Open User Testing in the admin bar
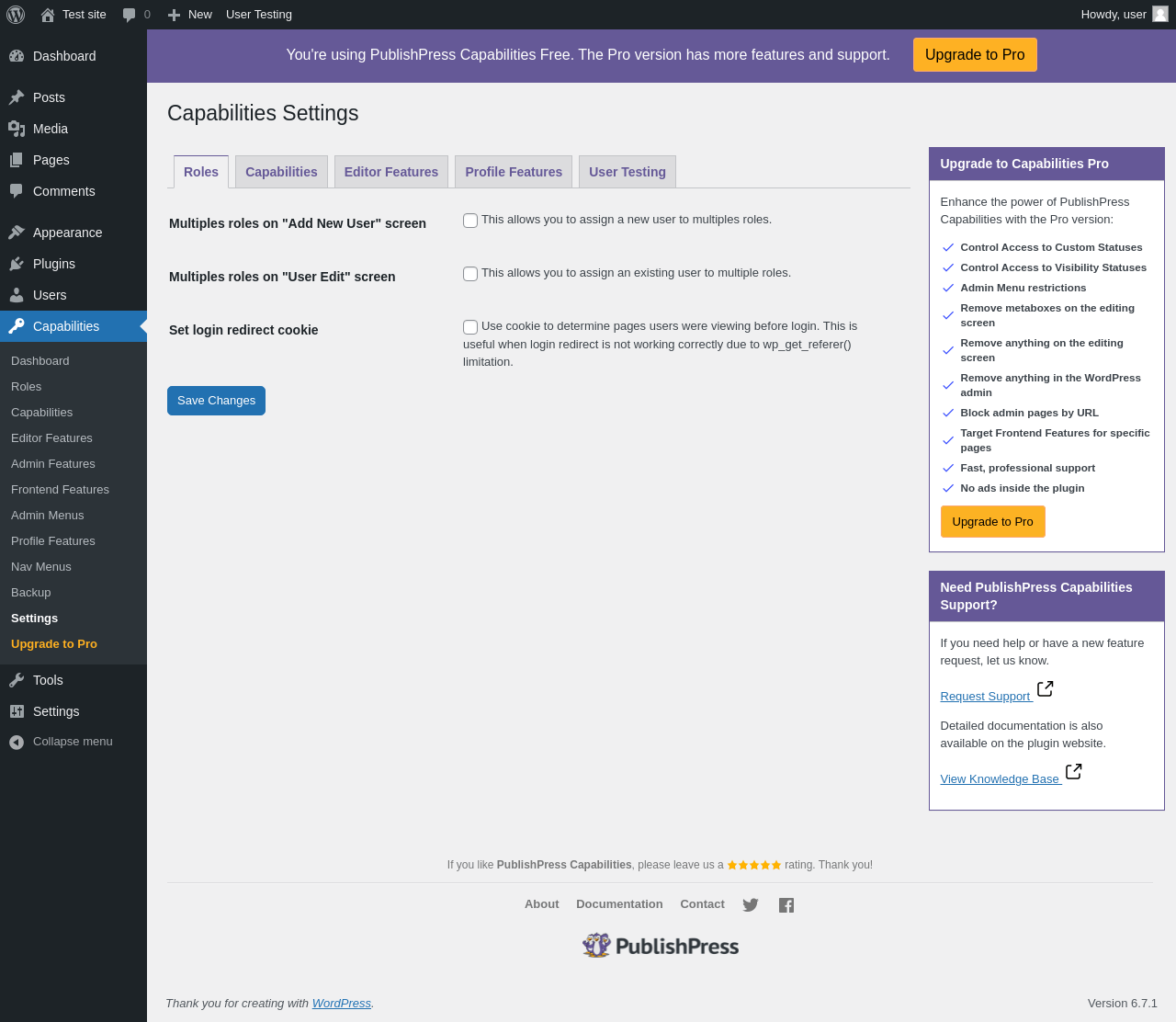The image size is (1176, 1022). tap(259, 15)
